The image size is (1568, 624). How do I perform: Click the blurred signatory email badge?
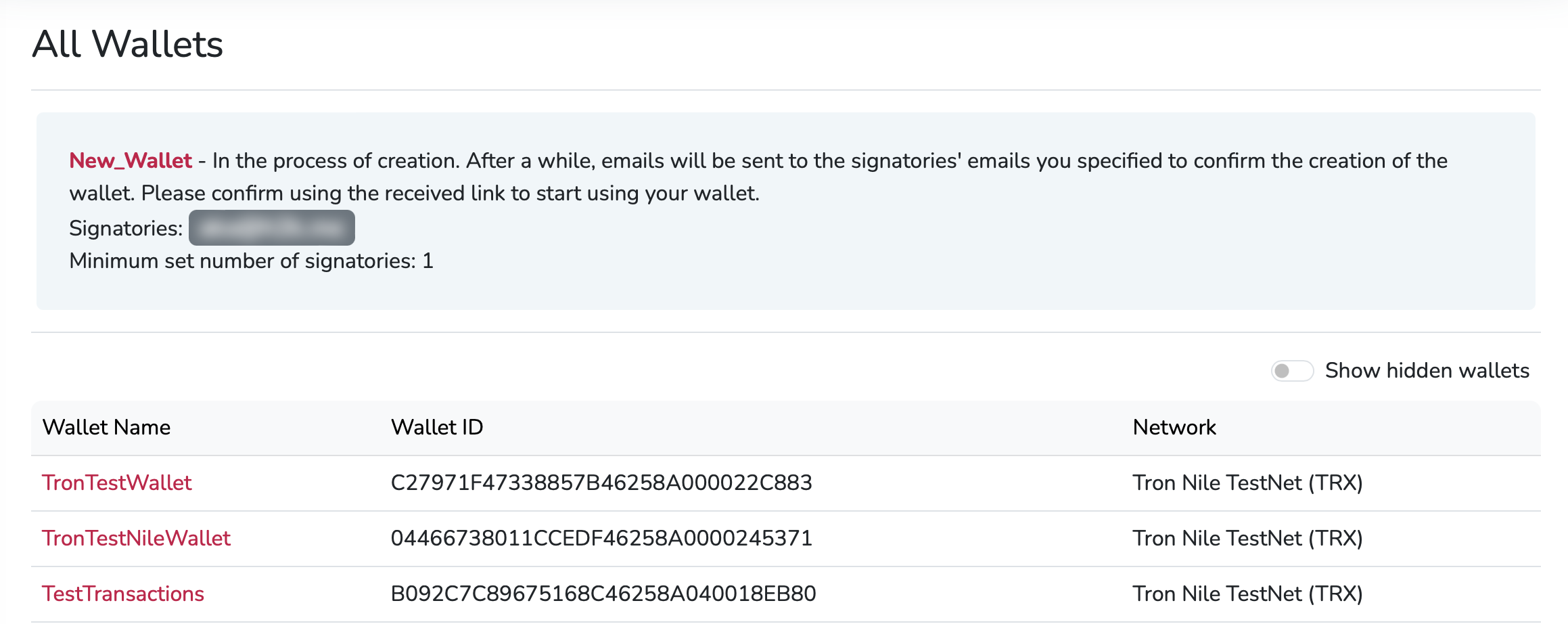coord(271,228)
